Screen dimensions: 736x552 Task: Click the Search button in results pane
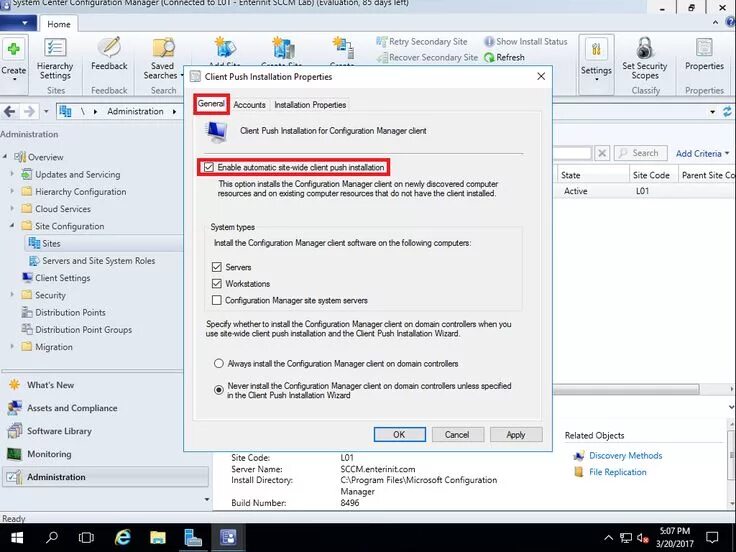[x=640, y=153]
